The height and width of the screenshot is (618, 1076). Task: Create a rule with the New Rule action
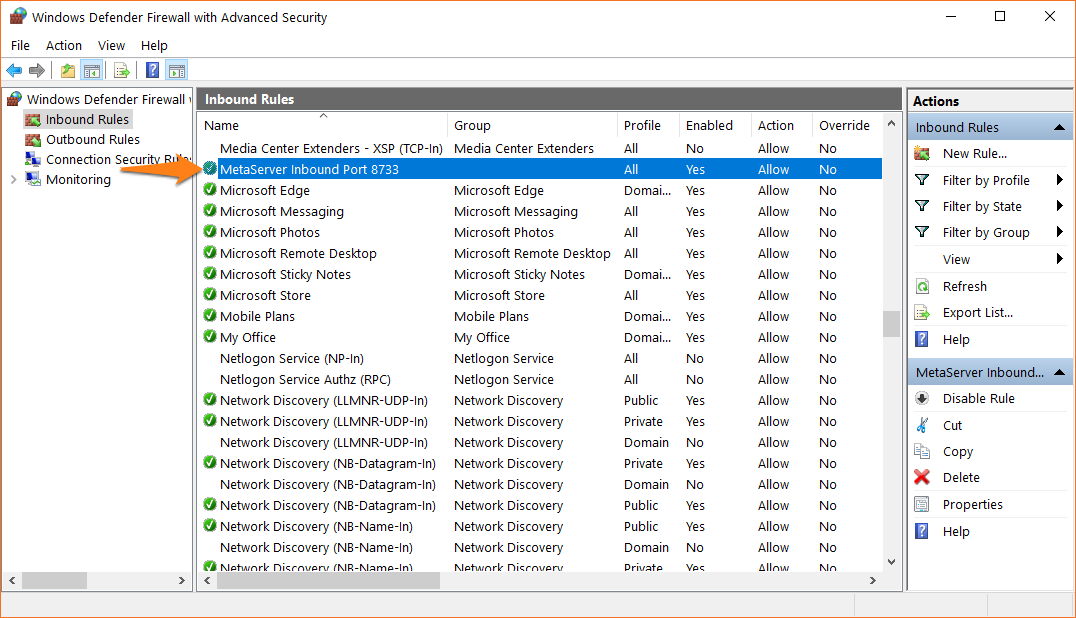(x=974, y=154)
